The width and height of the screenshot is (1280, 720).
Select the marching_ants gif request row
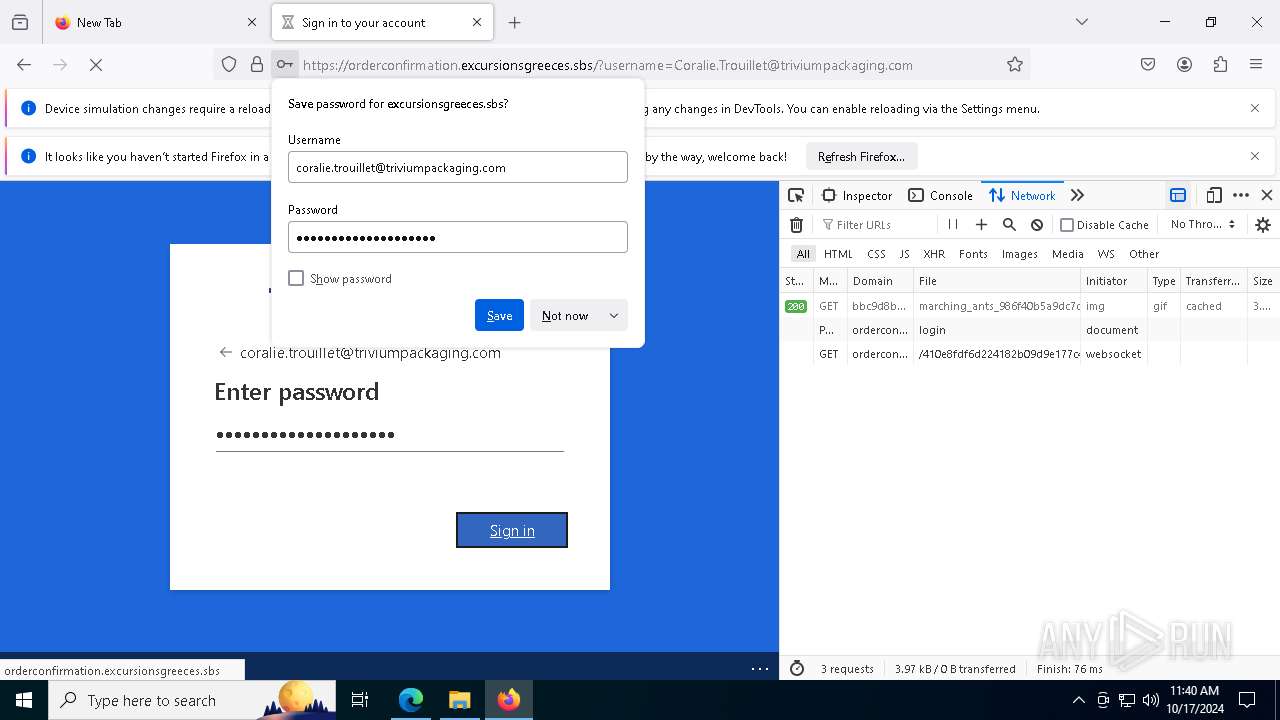[x=1030, y=306]
